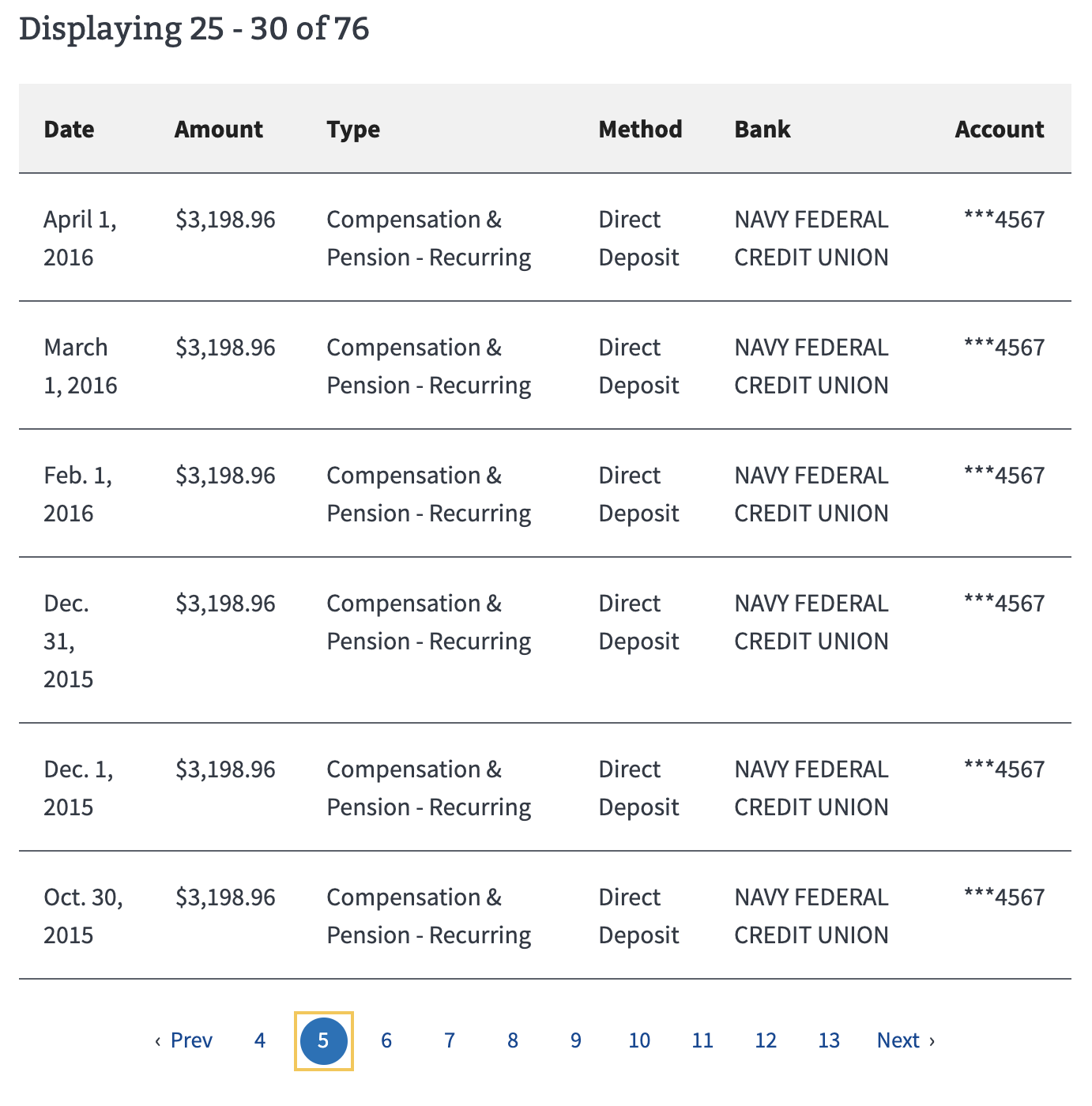Click the Account column header
The width and height of the screenshot is (1092, 1106).
coord(1000,130)
